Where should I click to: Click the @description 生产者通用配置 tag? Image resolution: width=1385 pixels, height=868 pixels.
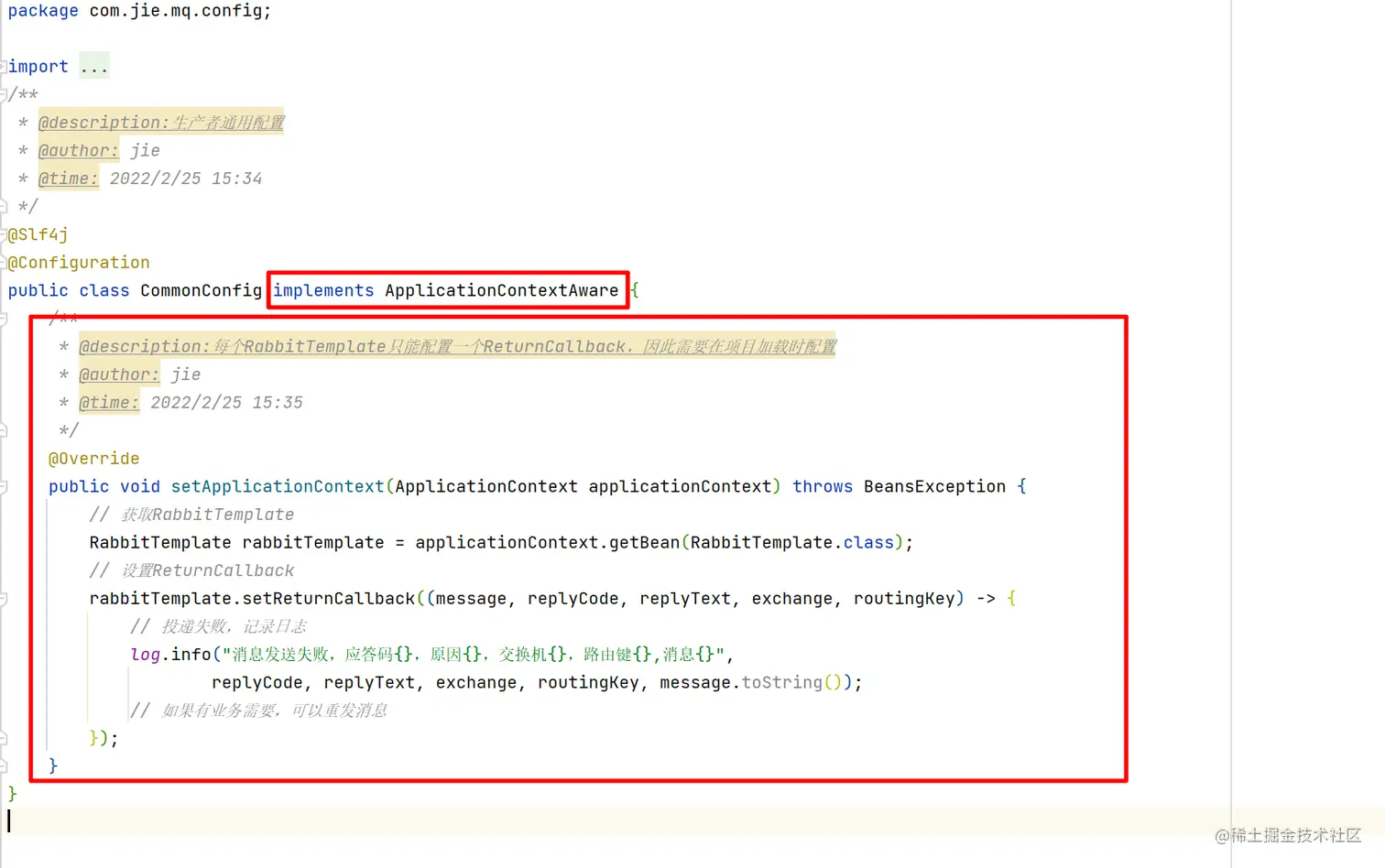tap(161, 123)
